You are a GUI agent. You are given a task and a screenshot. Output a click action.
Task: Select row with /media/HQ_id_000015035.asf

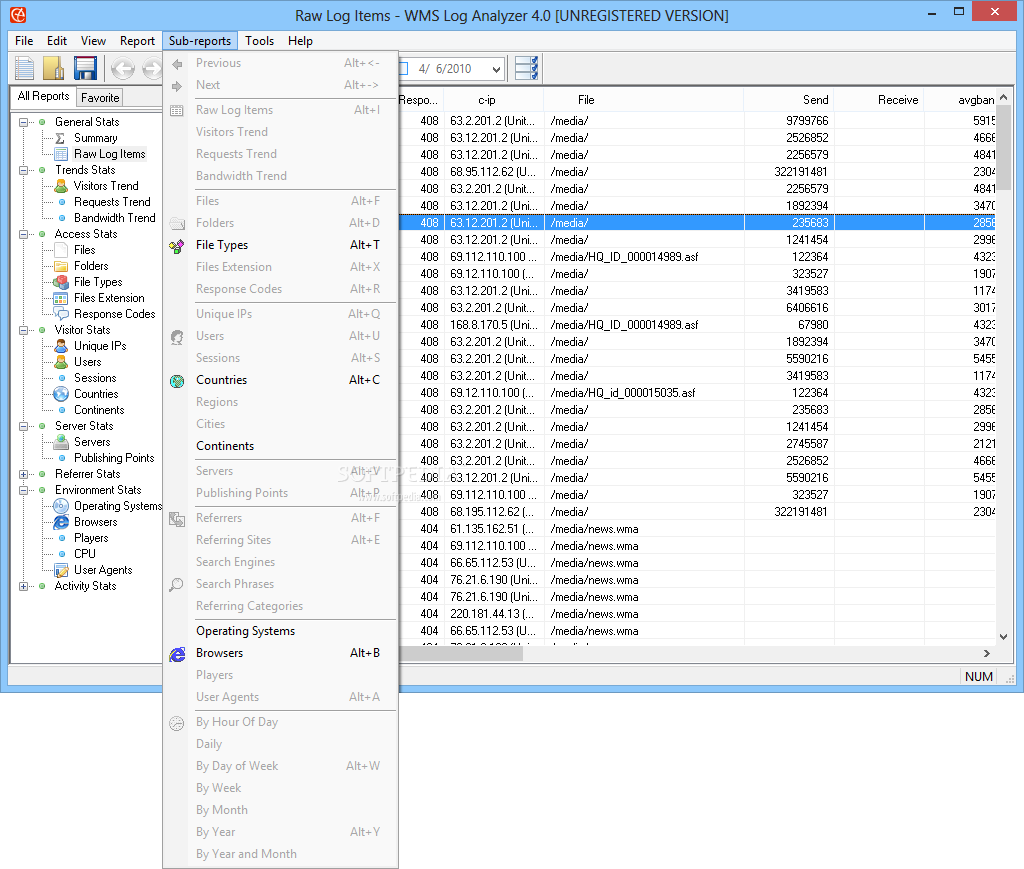pyautogui.click(x=697, y=393)
